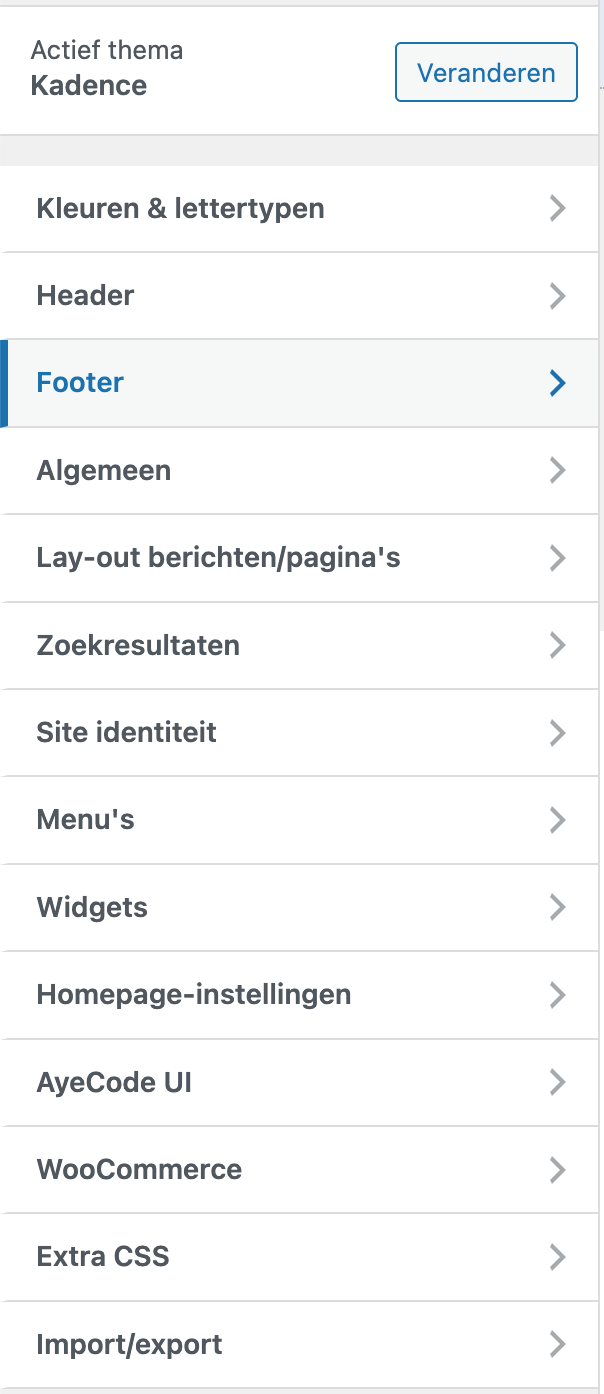Screen dimensions: 604x1394
Task: Click the Kadence active theme label
Action: [89, 85]
